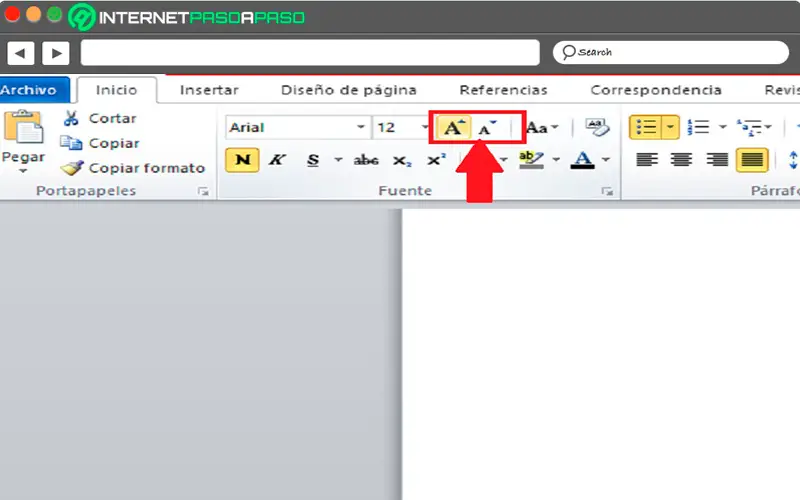
Task: Open the bullet library dropdown arrow
Action: [671, 127]
